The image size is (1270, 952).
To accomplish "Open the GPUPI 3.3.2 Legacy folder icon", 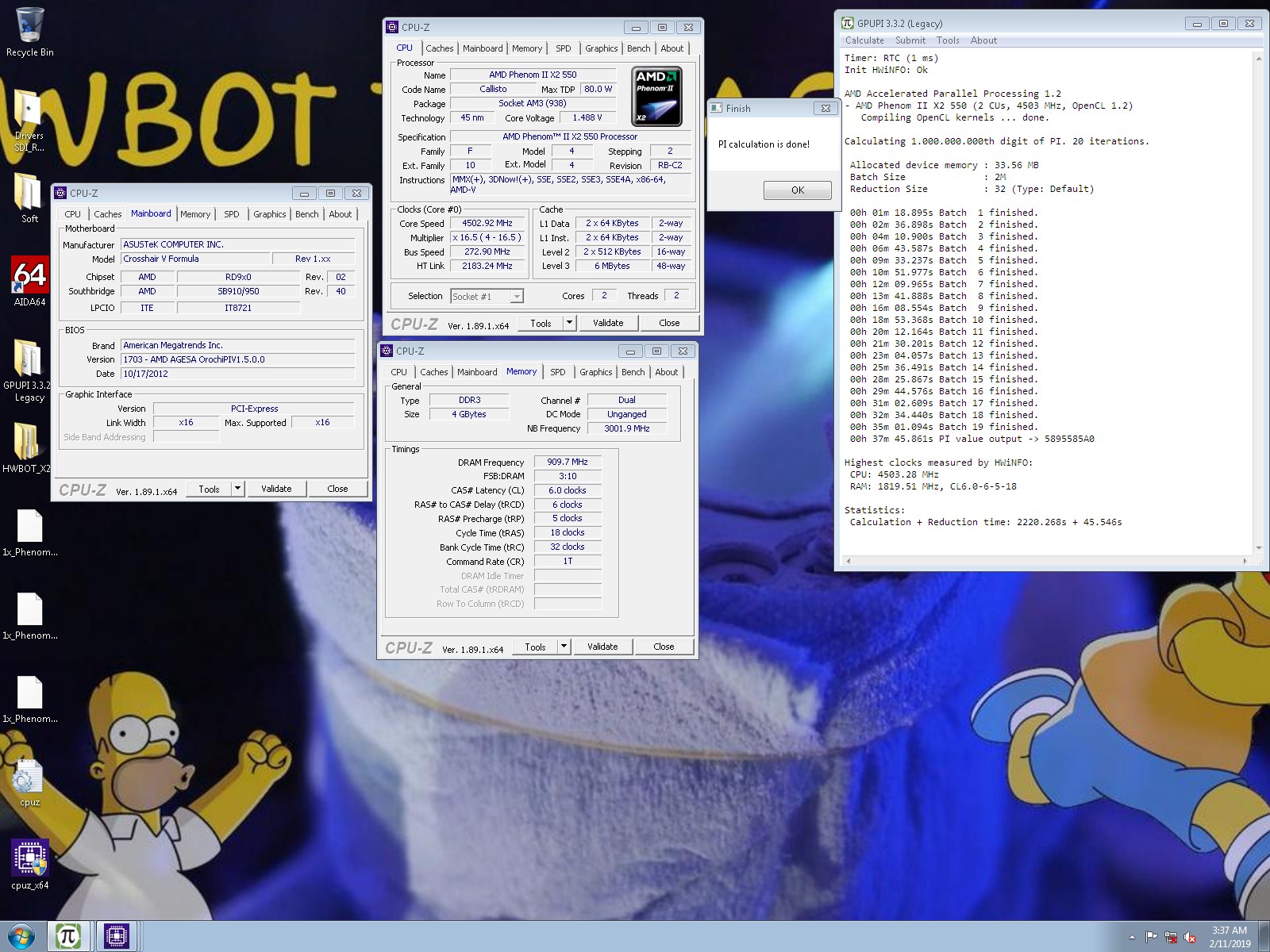I will coord(29,369).
